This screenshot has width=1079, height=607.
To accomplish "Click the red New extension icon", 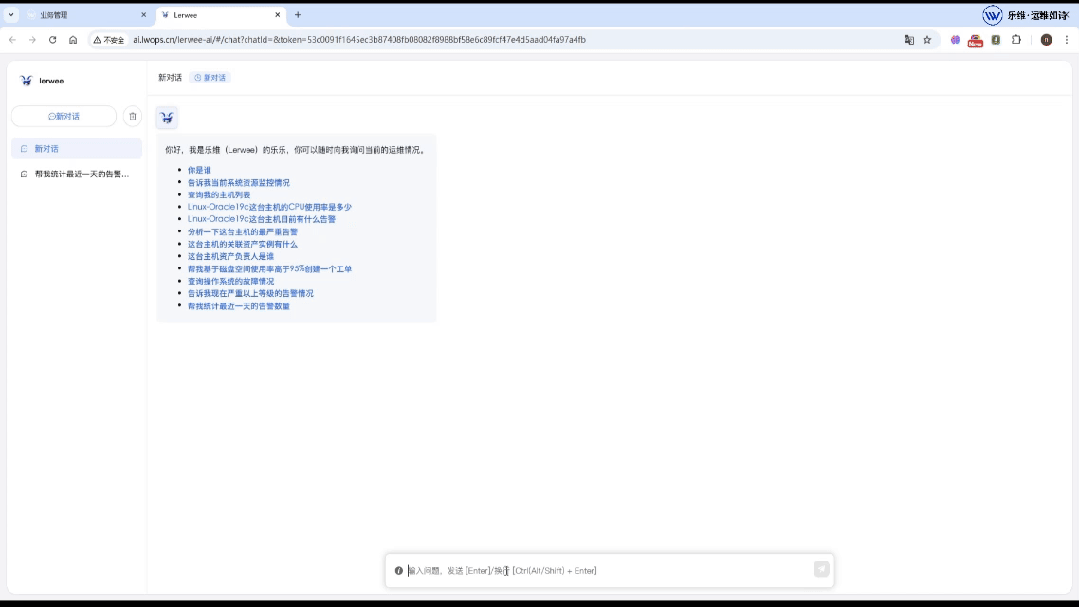I will 975,41.
